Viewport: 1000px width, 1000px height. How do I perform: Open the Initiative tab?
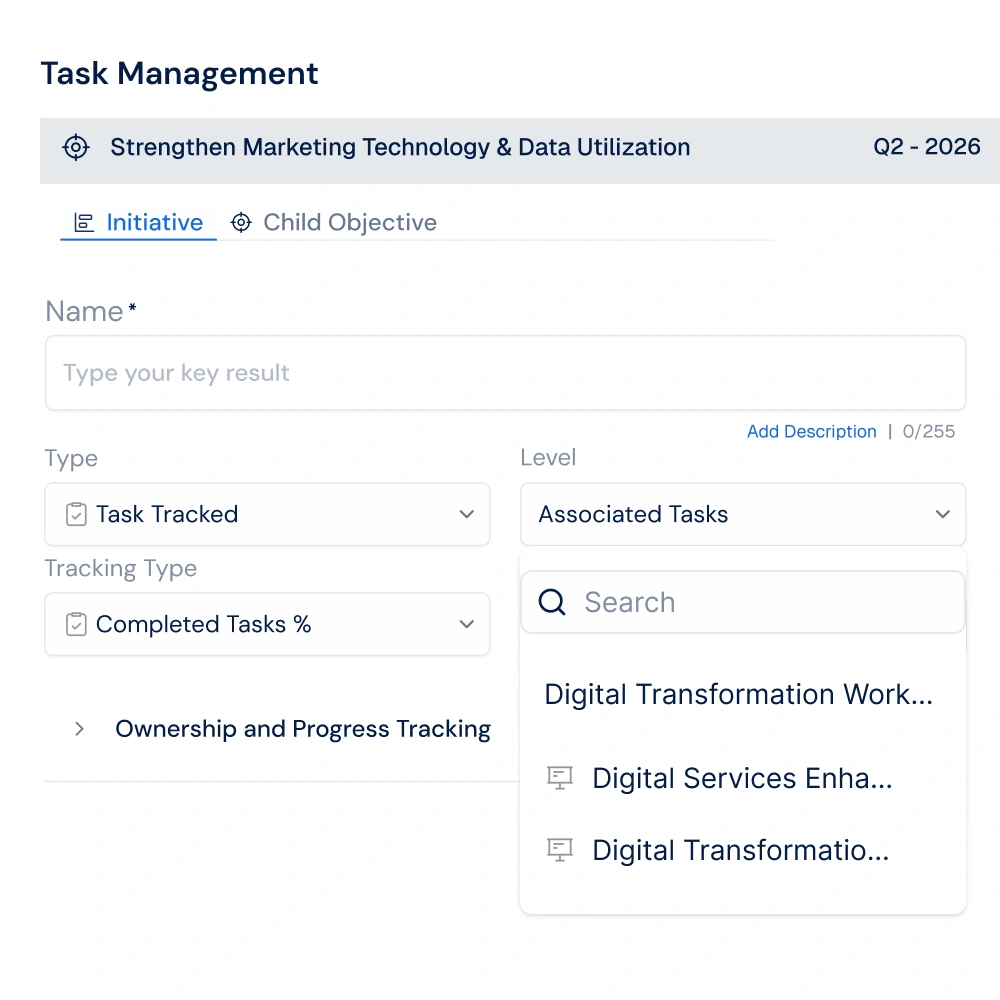tap(138, 223)
